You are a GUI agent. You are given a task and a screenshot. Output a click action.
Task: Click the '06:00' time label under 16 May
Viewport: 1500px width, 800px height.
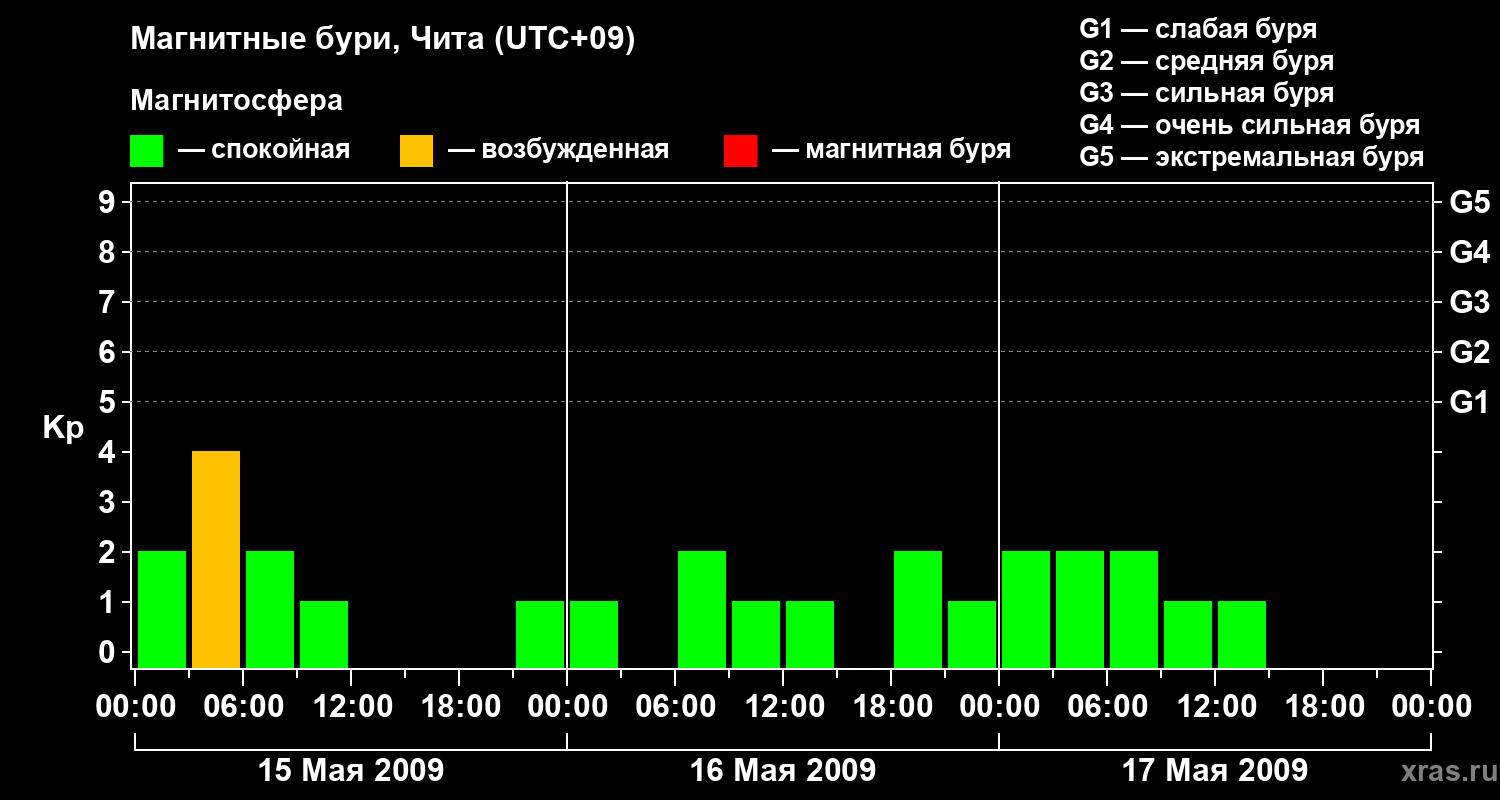(x=675, y=706)
